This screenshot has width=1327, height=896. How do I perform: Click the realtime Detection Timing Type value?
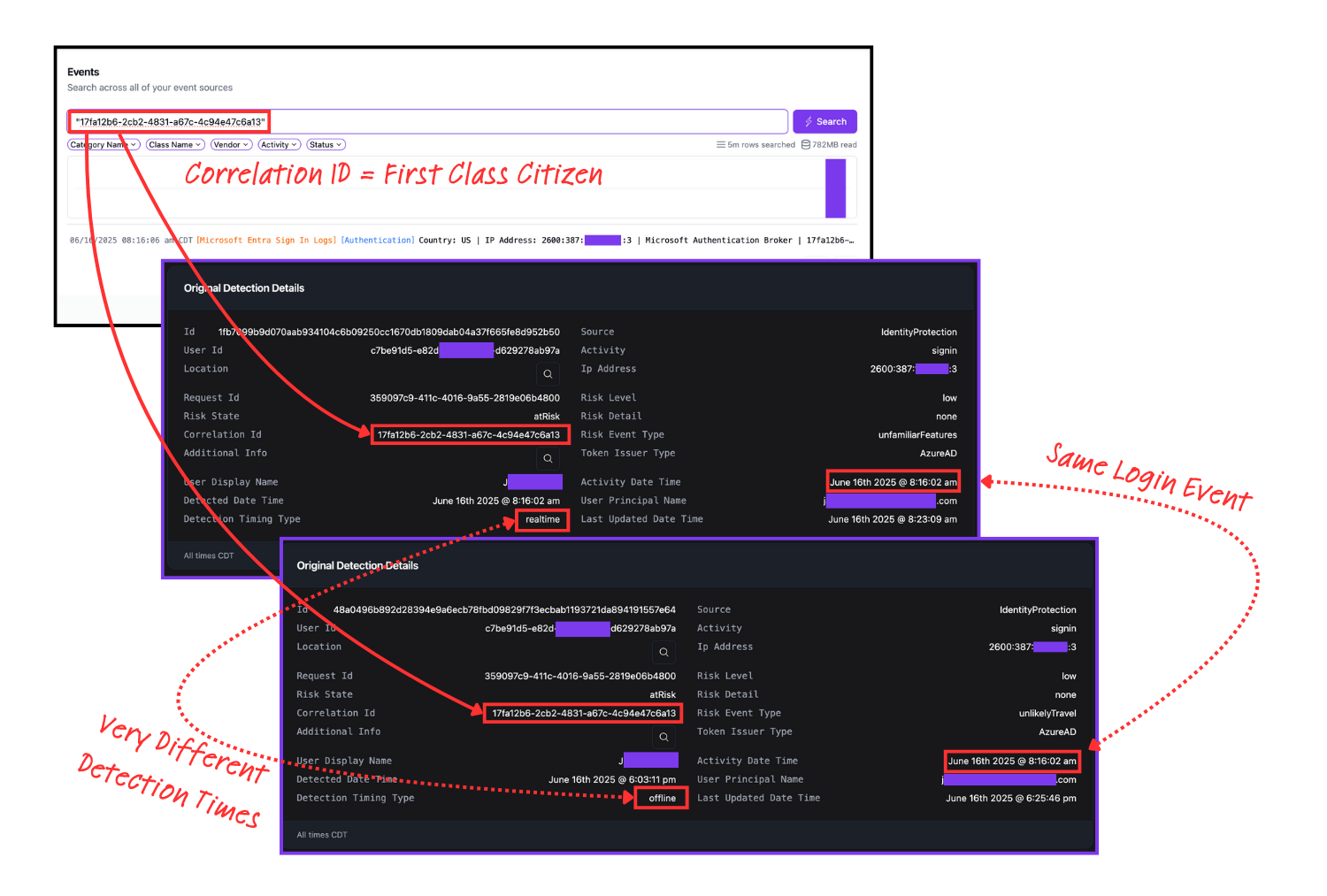pyautogui.click(x=542, y=520)
